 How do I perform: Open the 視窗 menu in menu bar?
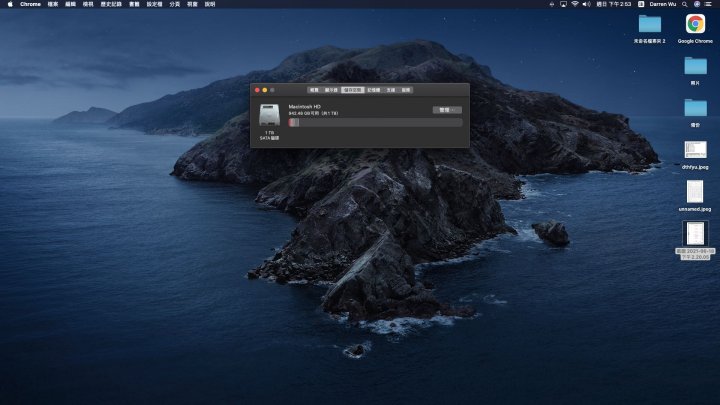(x=192, y=4)
